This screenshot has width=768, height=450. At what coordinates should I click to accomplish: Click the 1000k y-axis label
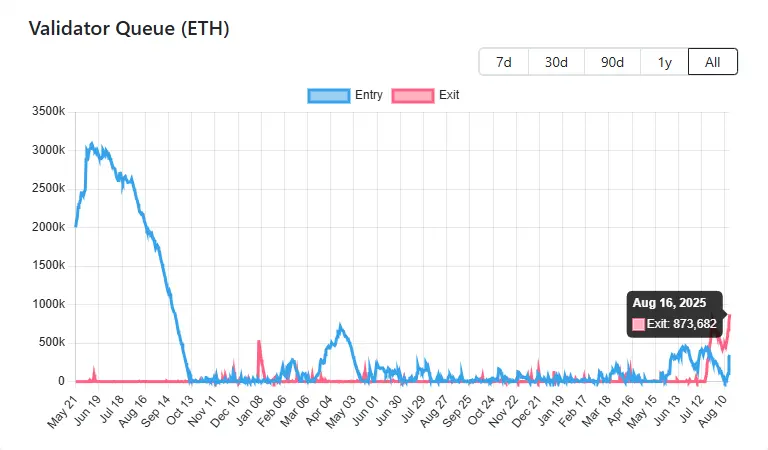[x=48, y=304]
